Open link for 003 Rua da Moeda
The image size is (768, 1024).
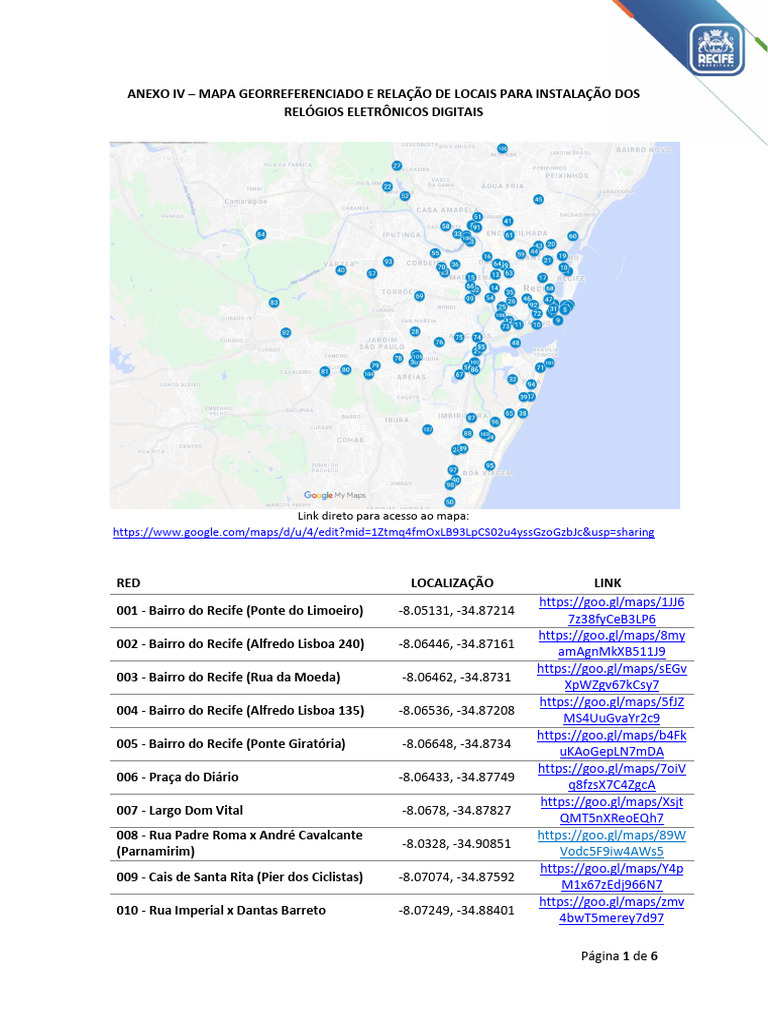[611, 677]
